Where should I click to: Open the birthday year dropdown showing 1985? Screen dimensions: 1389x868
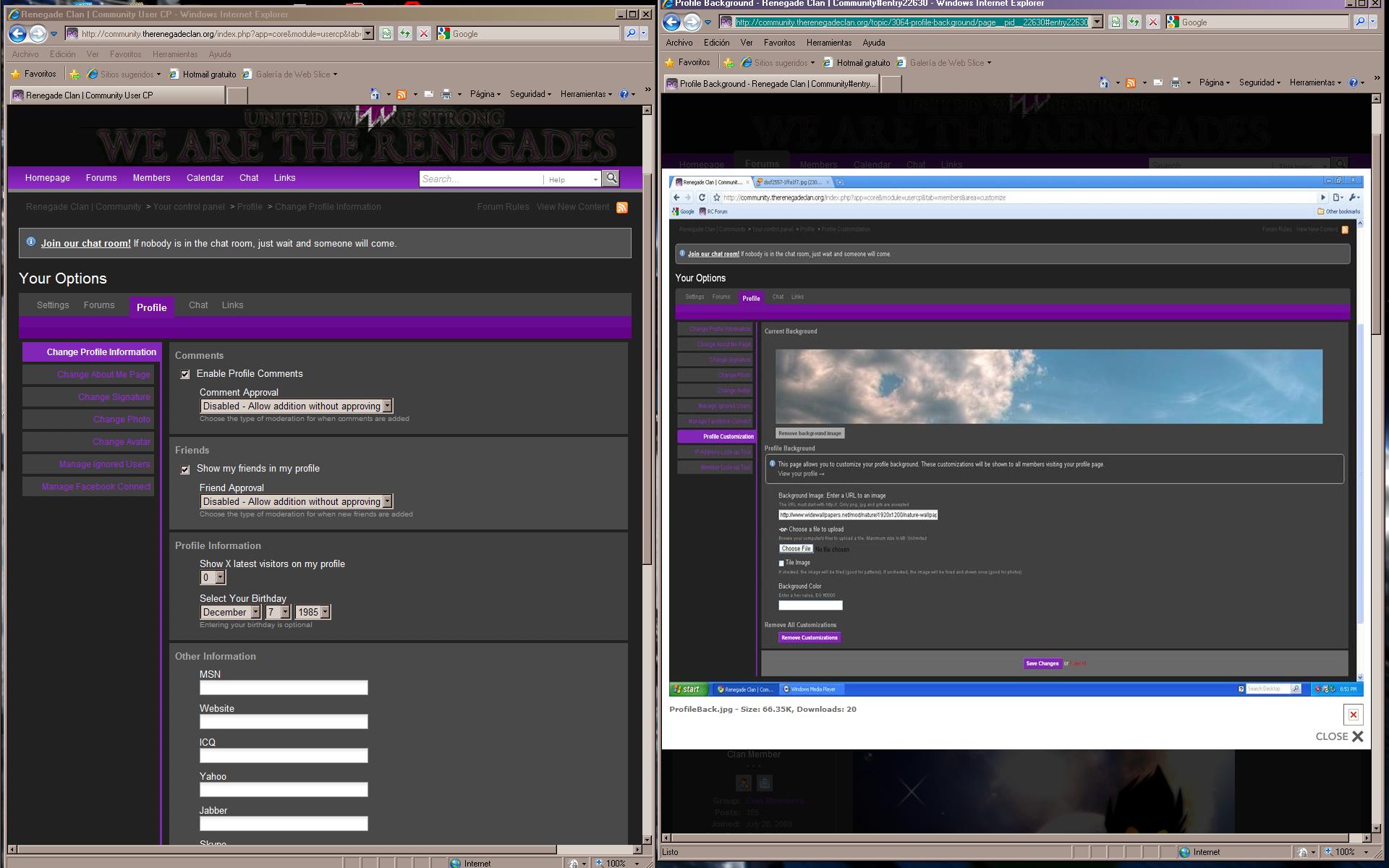point(313,612)
